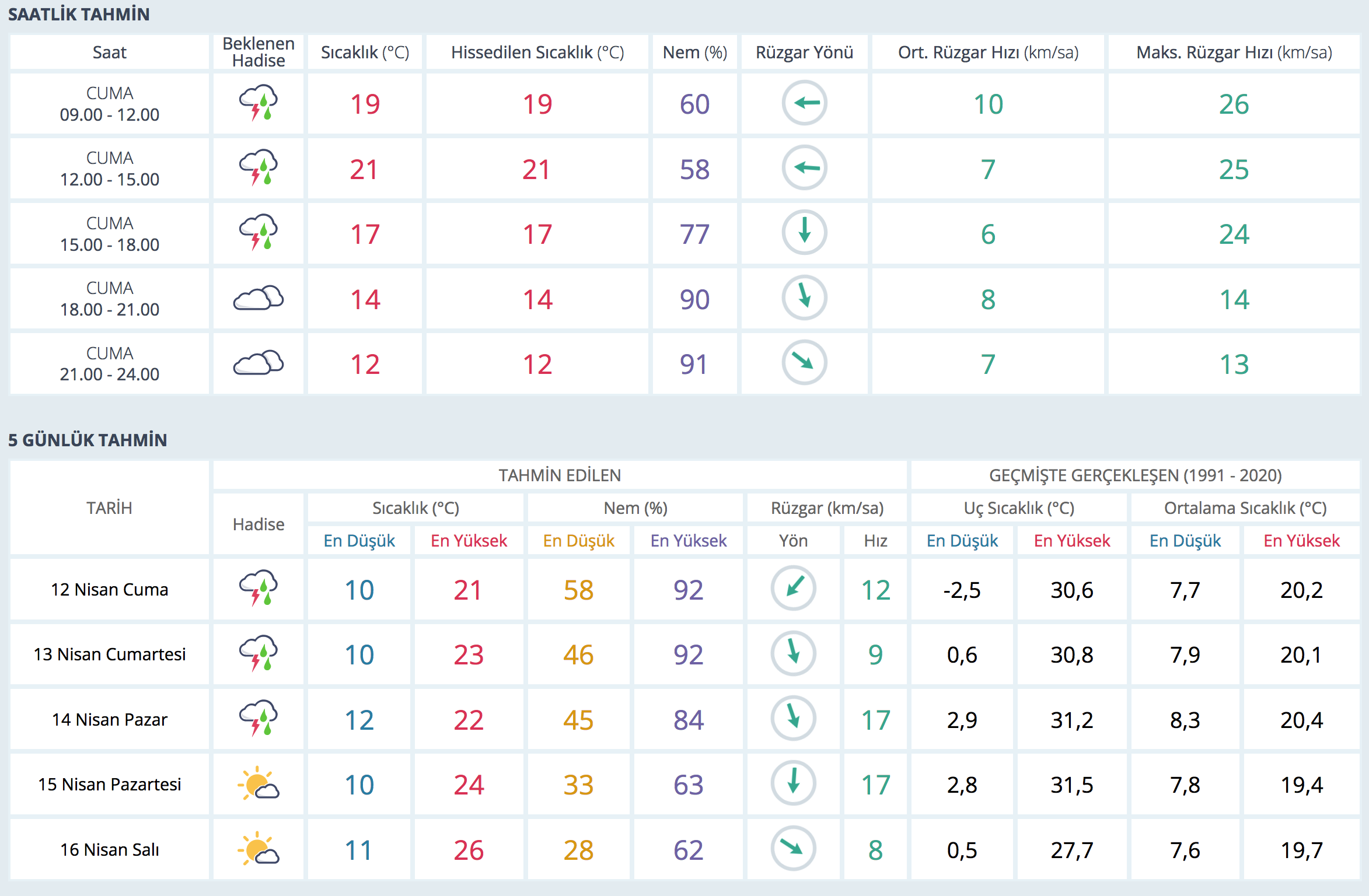This screenshot has width=1369, height=896.
Task: Click cloudy icon for Cuma 18.00 - 21.00
Action: (x=259, y=299)
